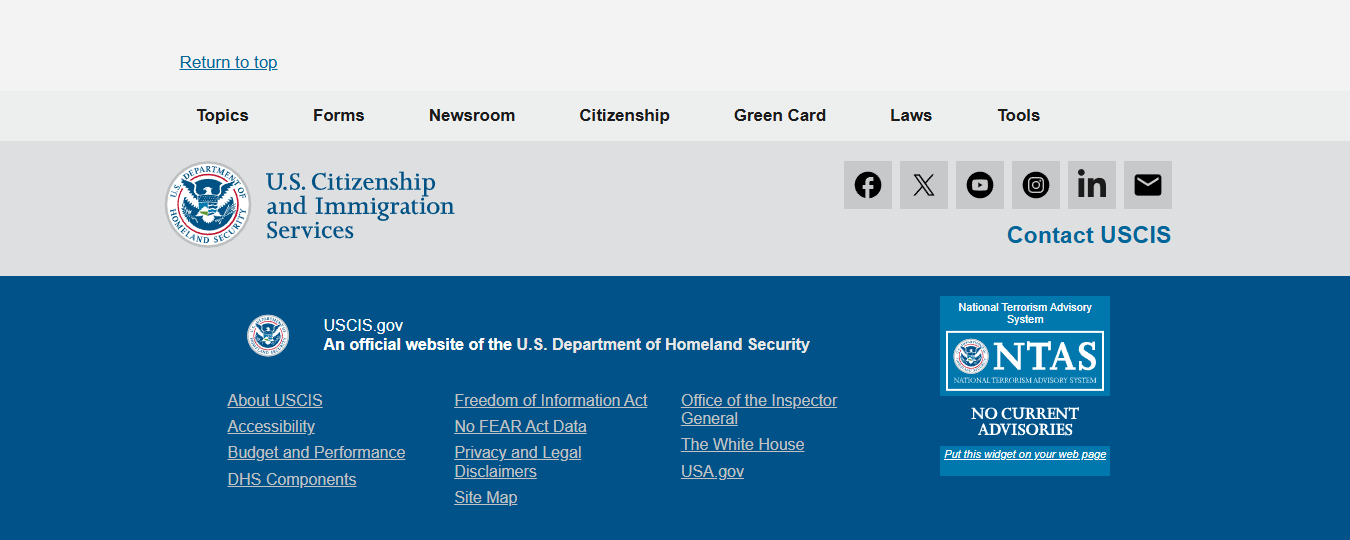
Task: Open the Topics footer menu
Action: [x=222, y=115]
